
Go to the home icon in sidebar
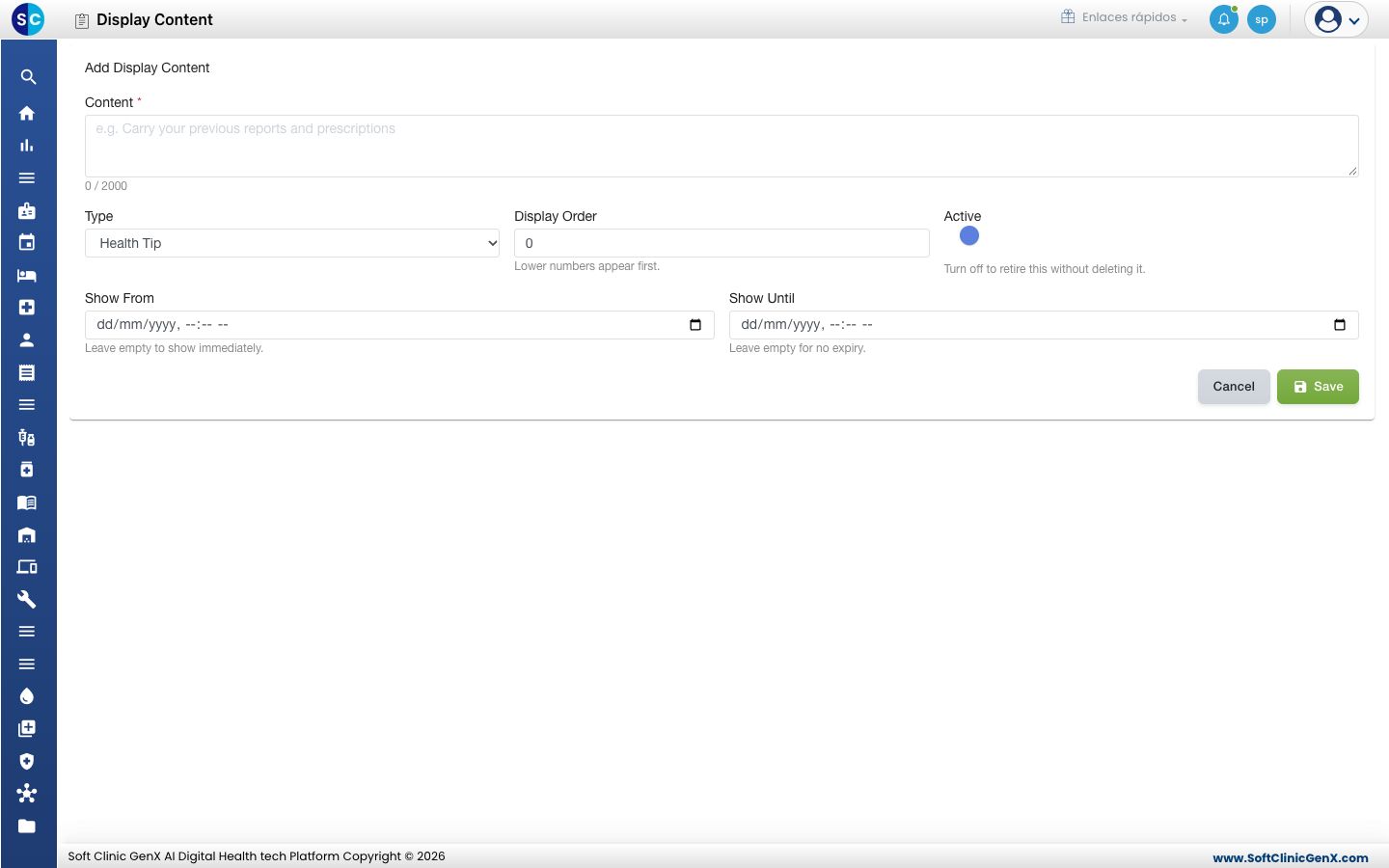[x=27, y=113]
